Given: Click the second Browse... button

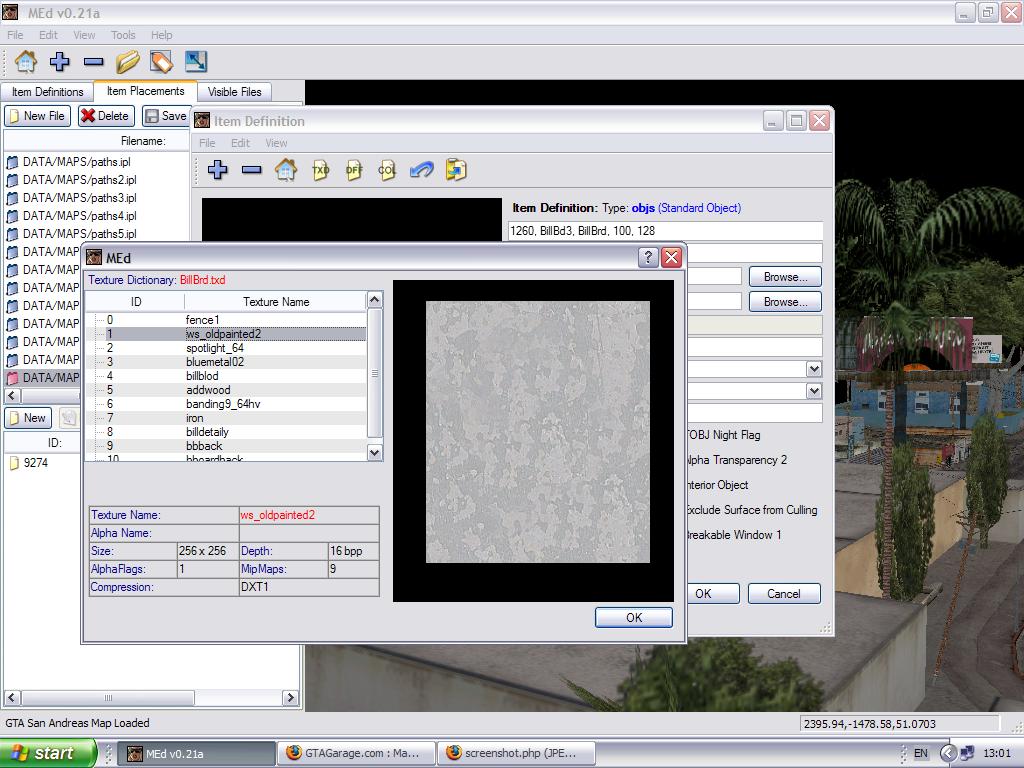Looking at the screenshot, I should point(785,302).
